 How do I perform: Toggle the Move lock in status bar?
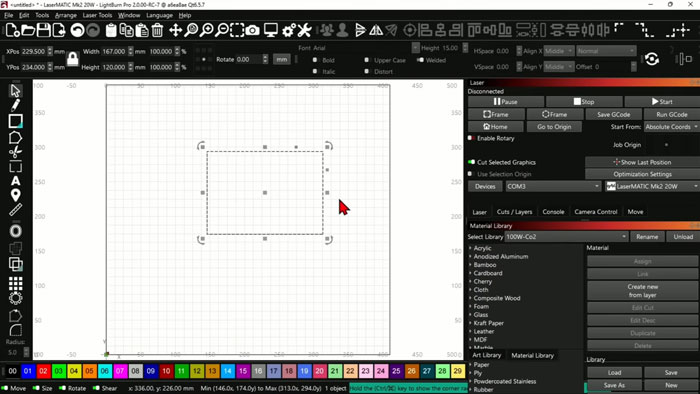pyautogui.click(x=4, y=388)
